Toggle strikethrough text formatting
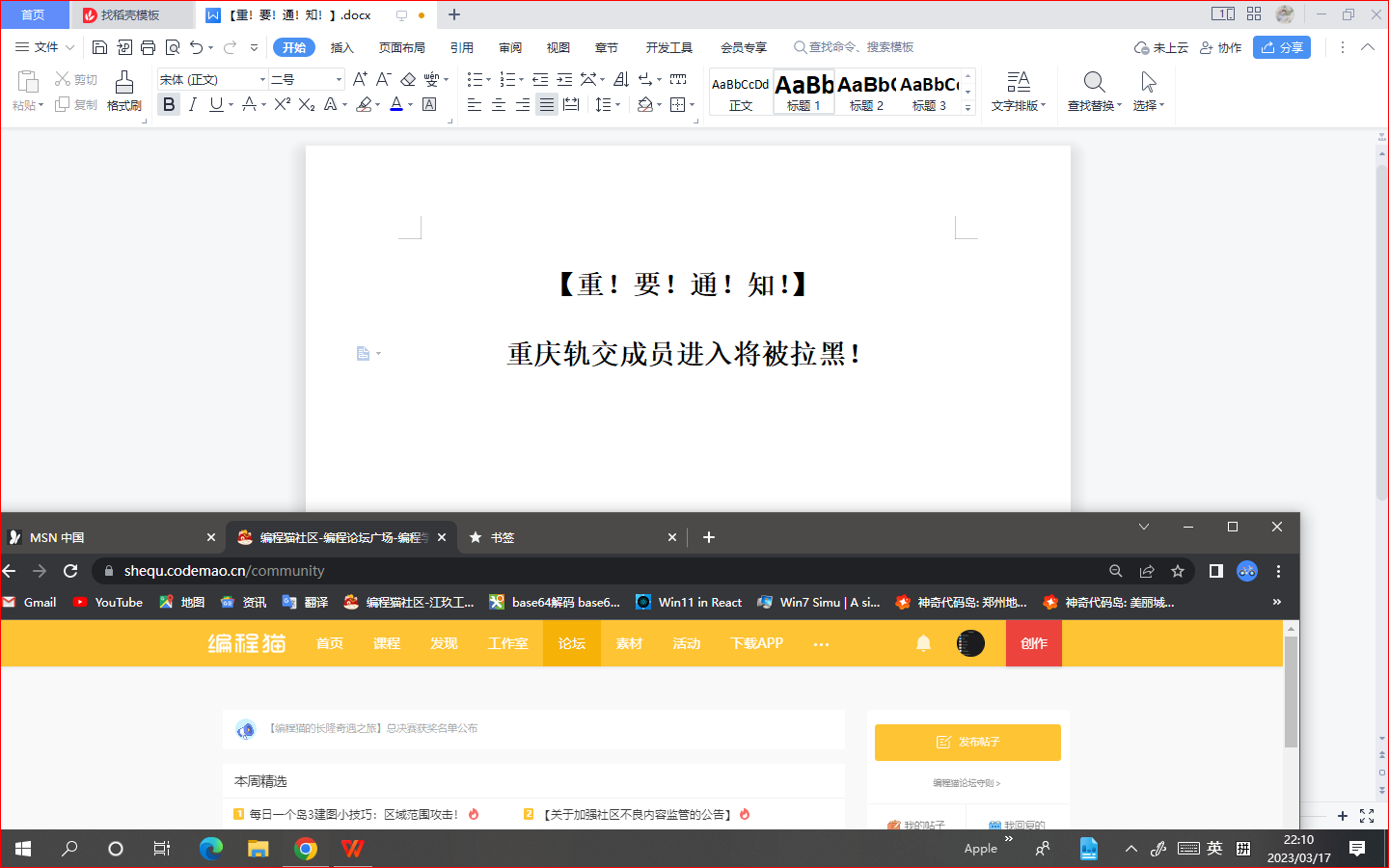The image size is (1389, 868). (x=250, y=104)
